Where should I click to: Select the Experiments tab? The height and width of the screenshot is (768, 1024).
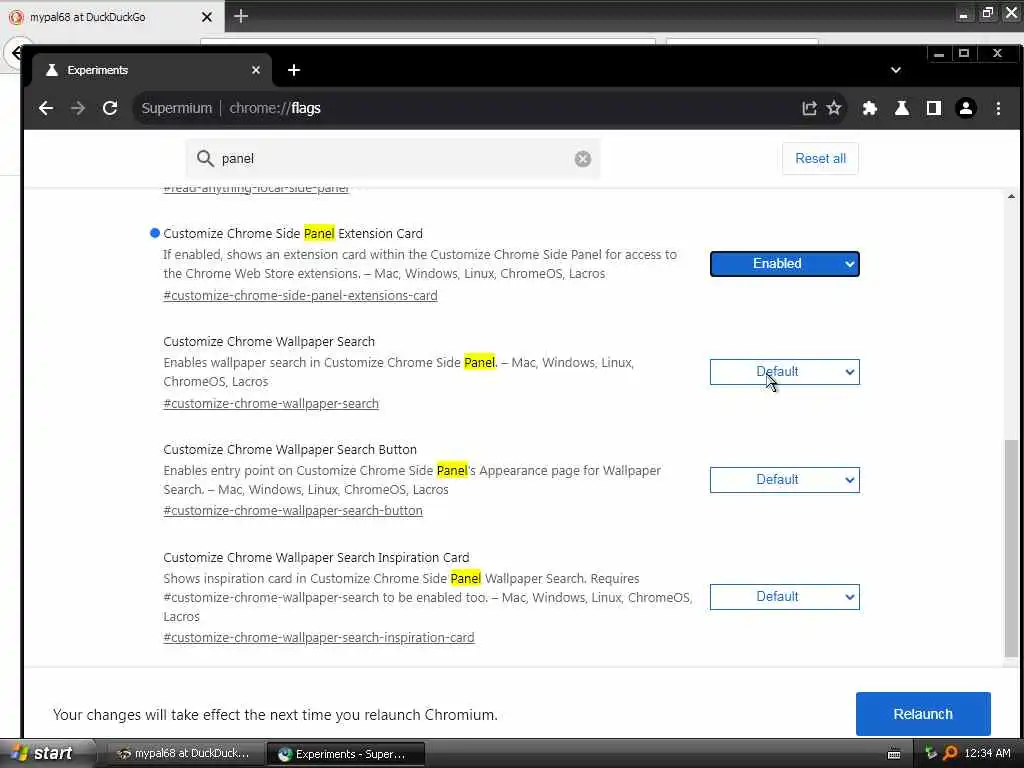(150, 70)
